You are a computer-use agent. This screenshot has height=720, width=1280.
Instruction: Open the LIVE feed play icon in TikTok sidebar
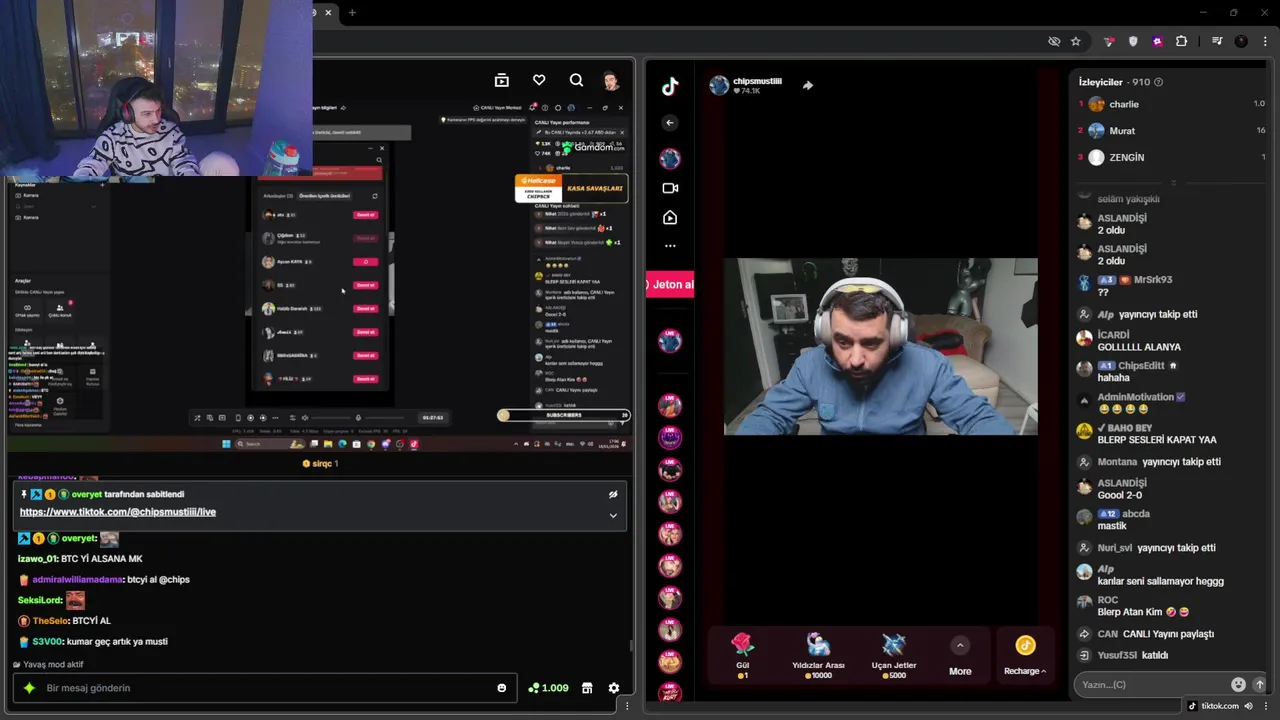(670, 217)
